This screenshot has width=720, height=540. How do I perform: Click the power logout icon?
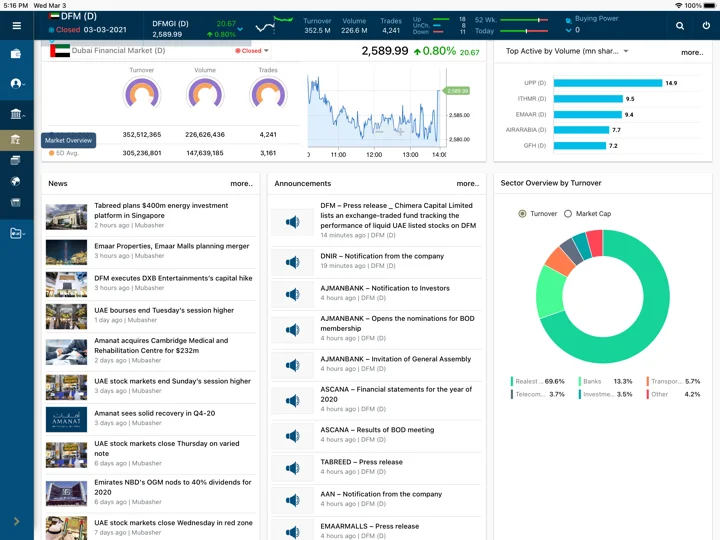click(706, 26)
